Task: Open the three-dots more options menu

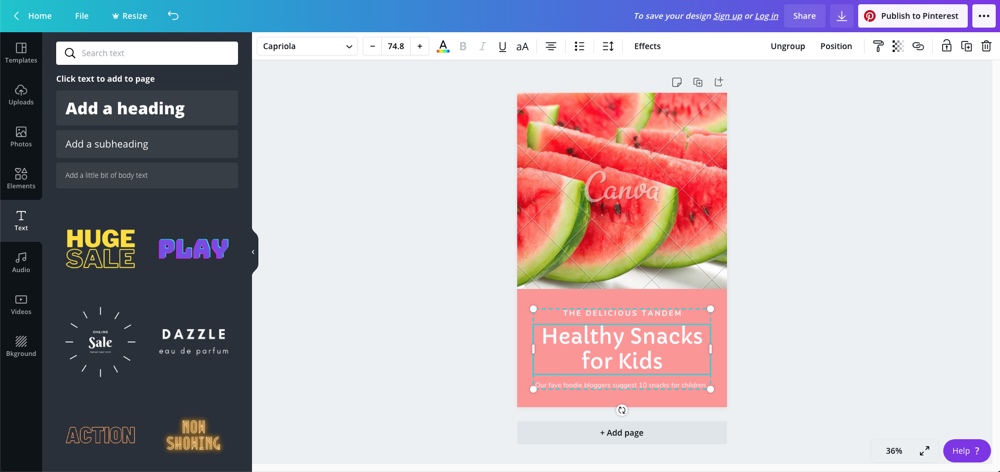Action: pos(983,16)
